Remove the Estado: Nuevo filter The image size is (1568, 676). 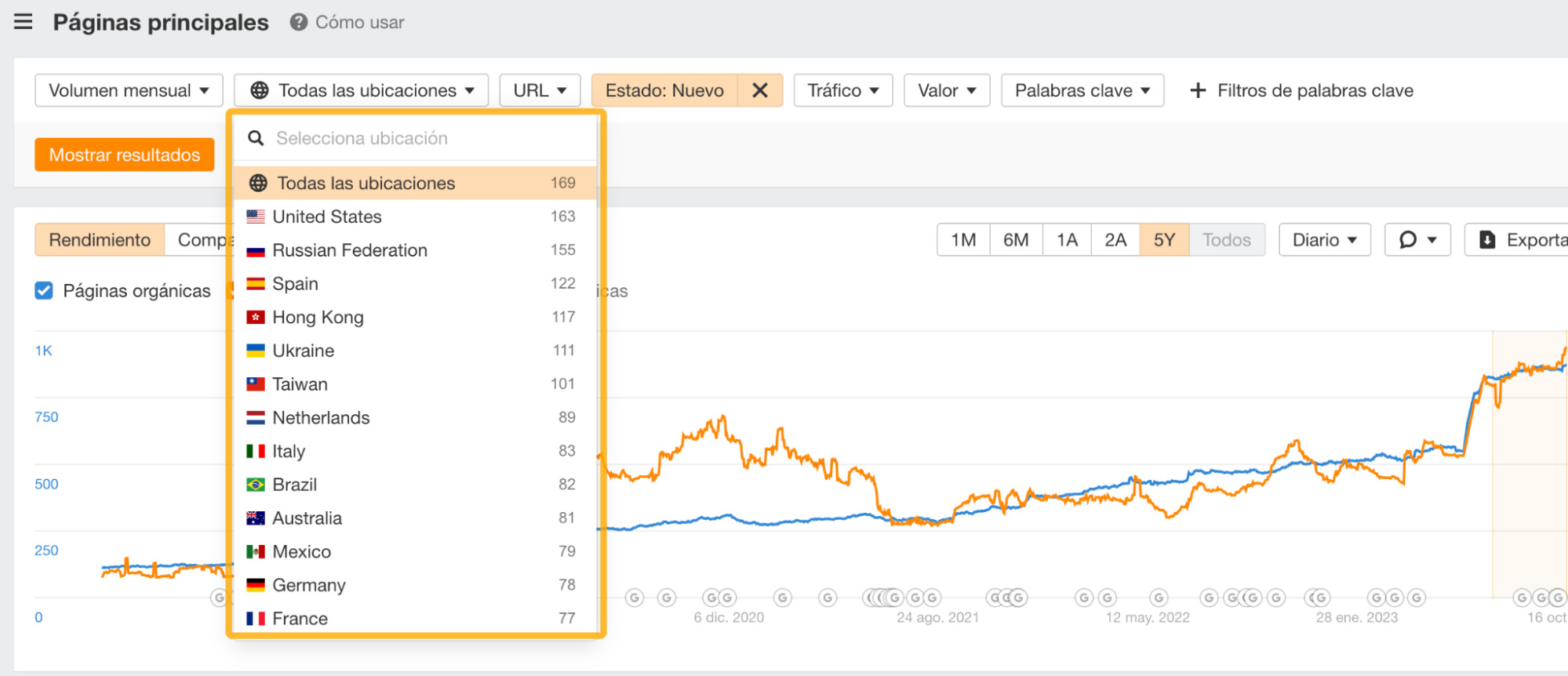tap(759, 90)
